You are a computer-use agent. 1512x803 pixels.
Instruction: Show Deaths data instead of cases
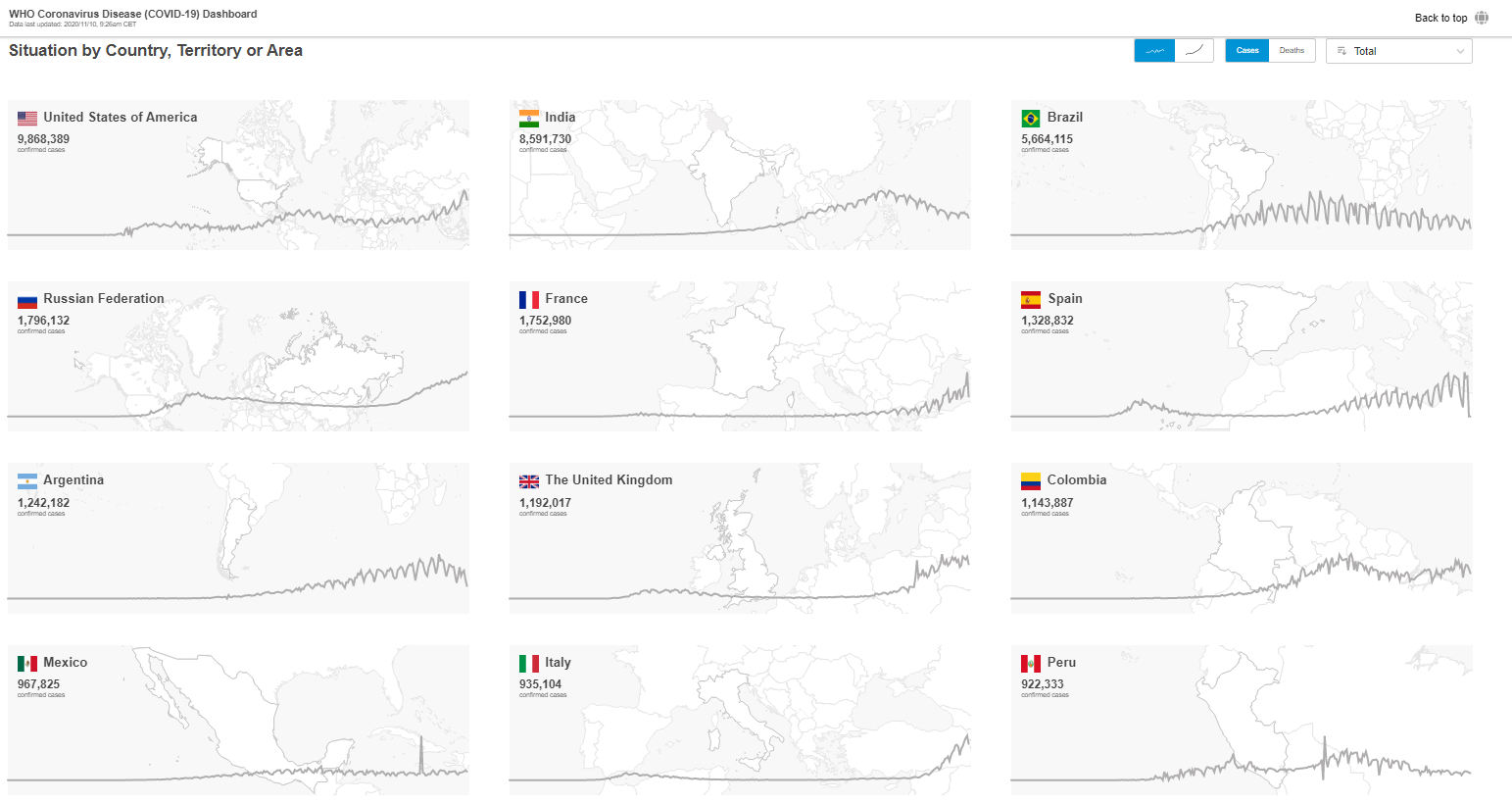click(x=1292, y=51)
